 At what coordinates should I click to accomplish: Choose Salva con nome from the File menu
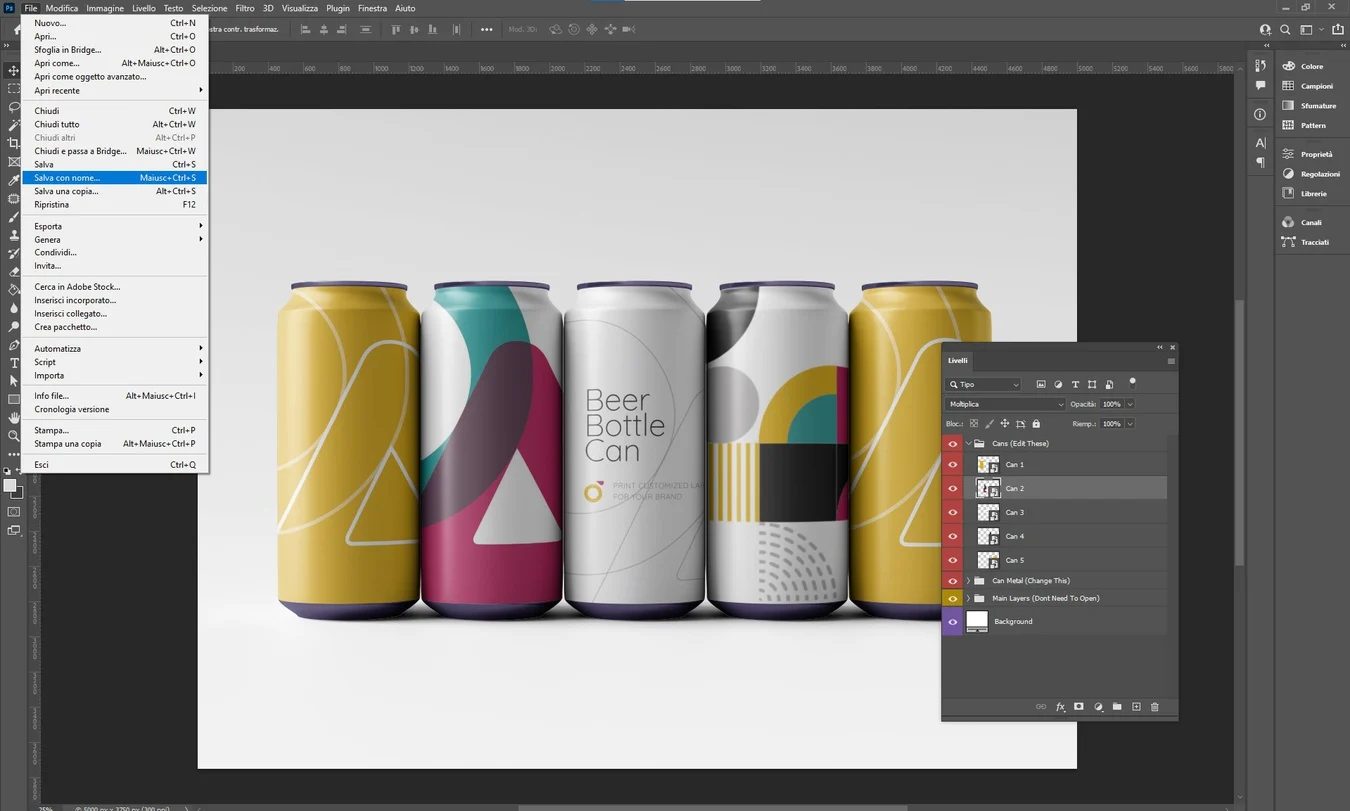(x=66, y=177)
